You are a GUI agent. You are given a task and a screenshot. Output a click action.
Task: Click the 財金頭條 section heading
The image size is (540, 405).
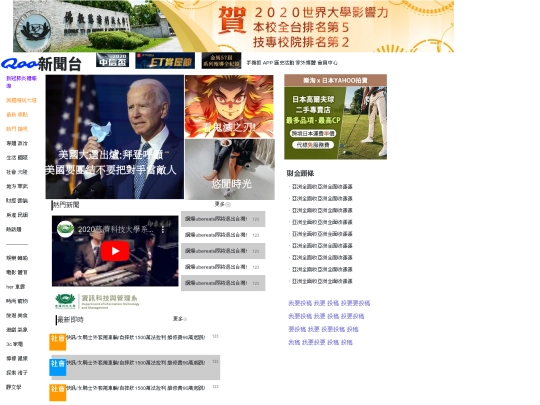300,173
